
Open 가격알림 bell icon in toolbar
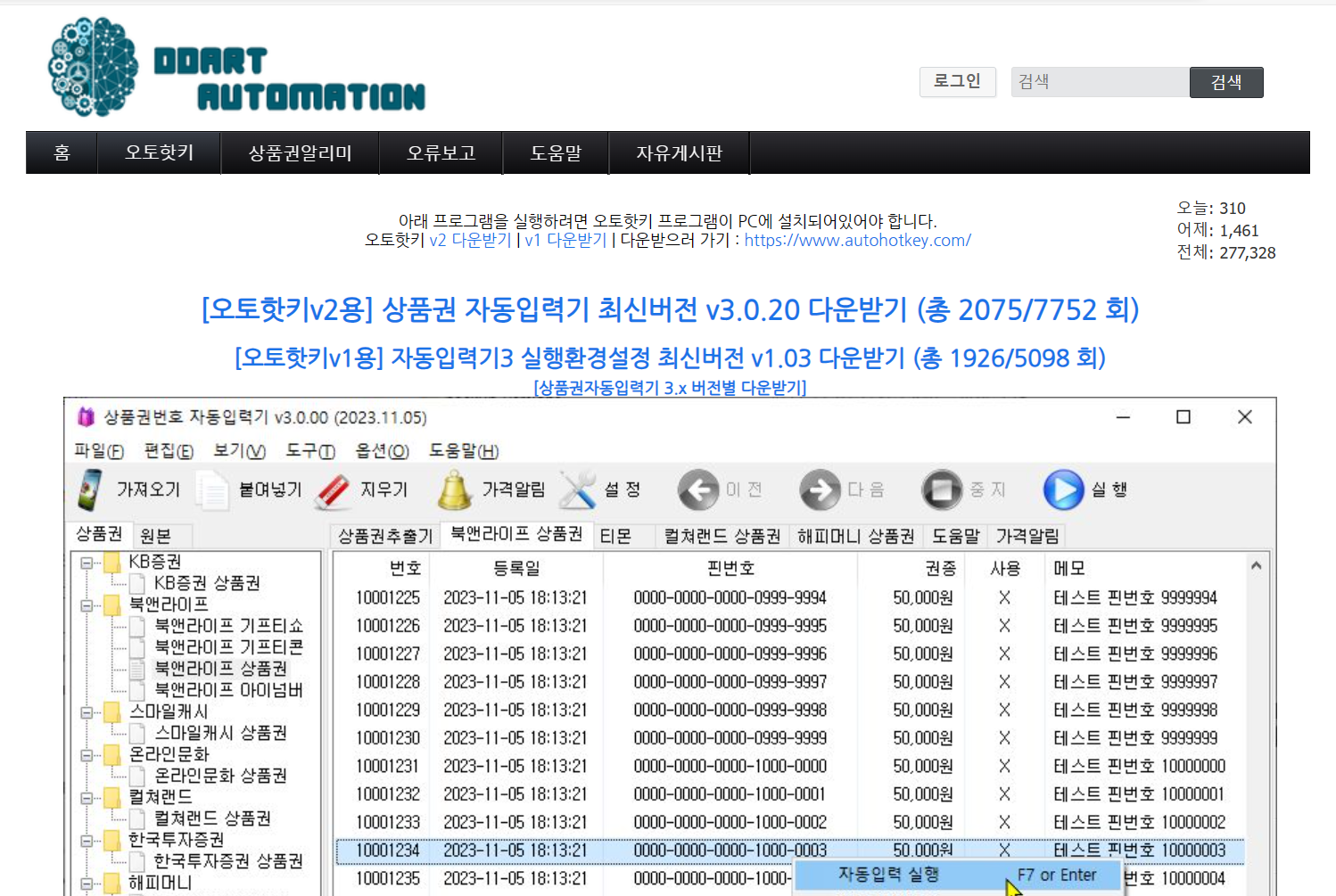click(x=455, y=489)
